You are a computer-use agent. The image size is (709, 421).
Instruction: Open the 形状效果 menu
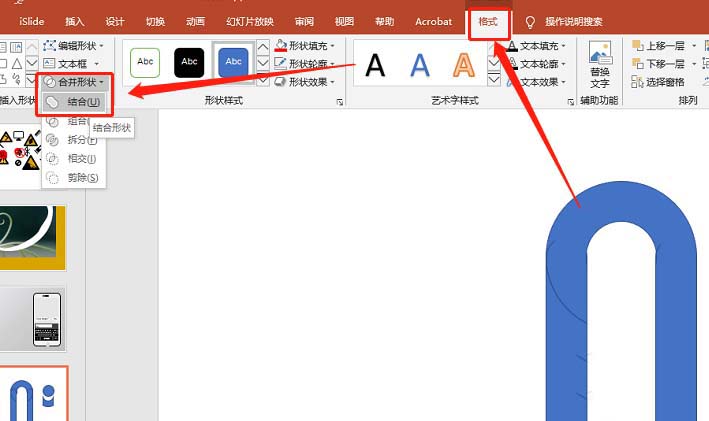pyautogui.click(x=305, y=82)
